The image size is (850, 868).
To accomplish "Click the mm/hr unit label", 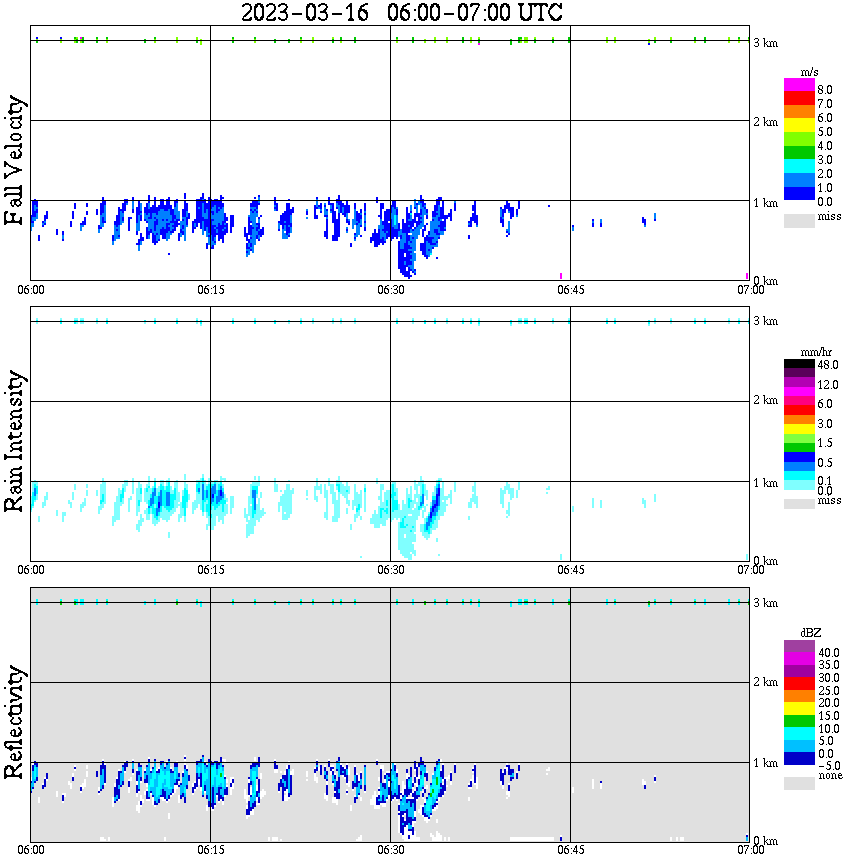I will (x=816, y=352).
